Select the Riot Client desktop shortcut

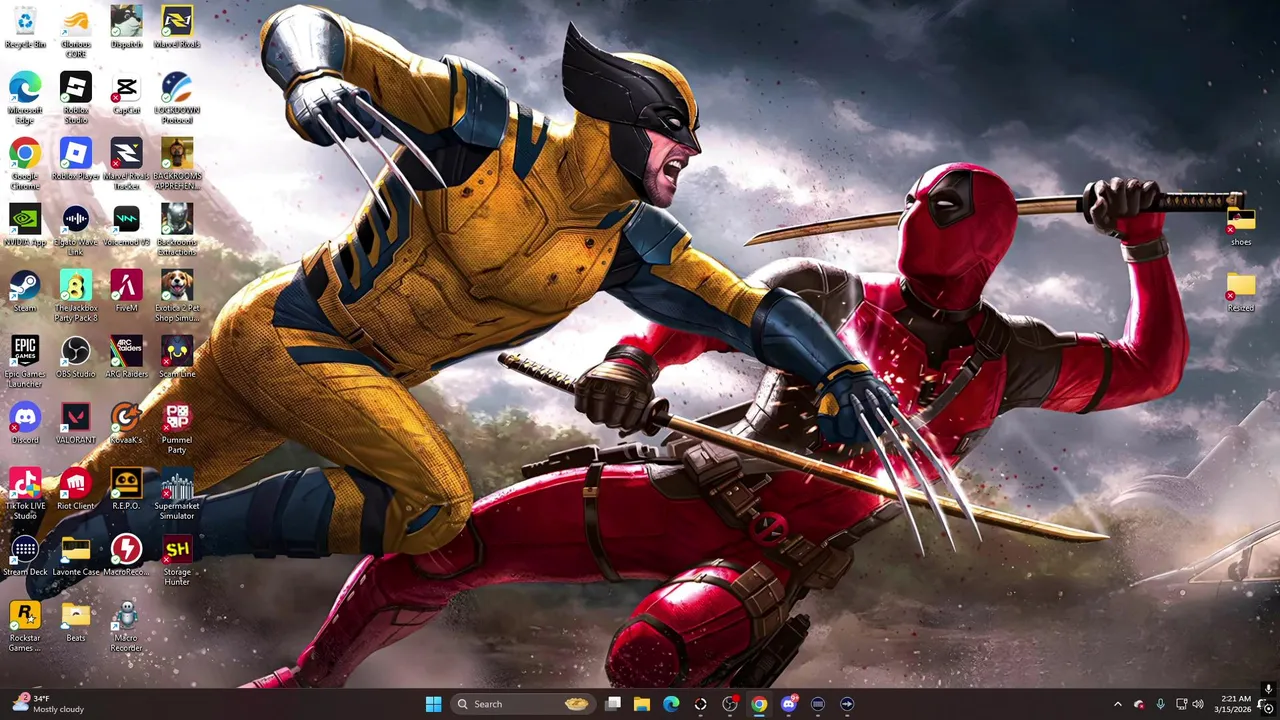[75, 489]
